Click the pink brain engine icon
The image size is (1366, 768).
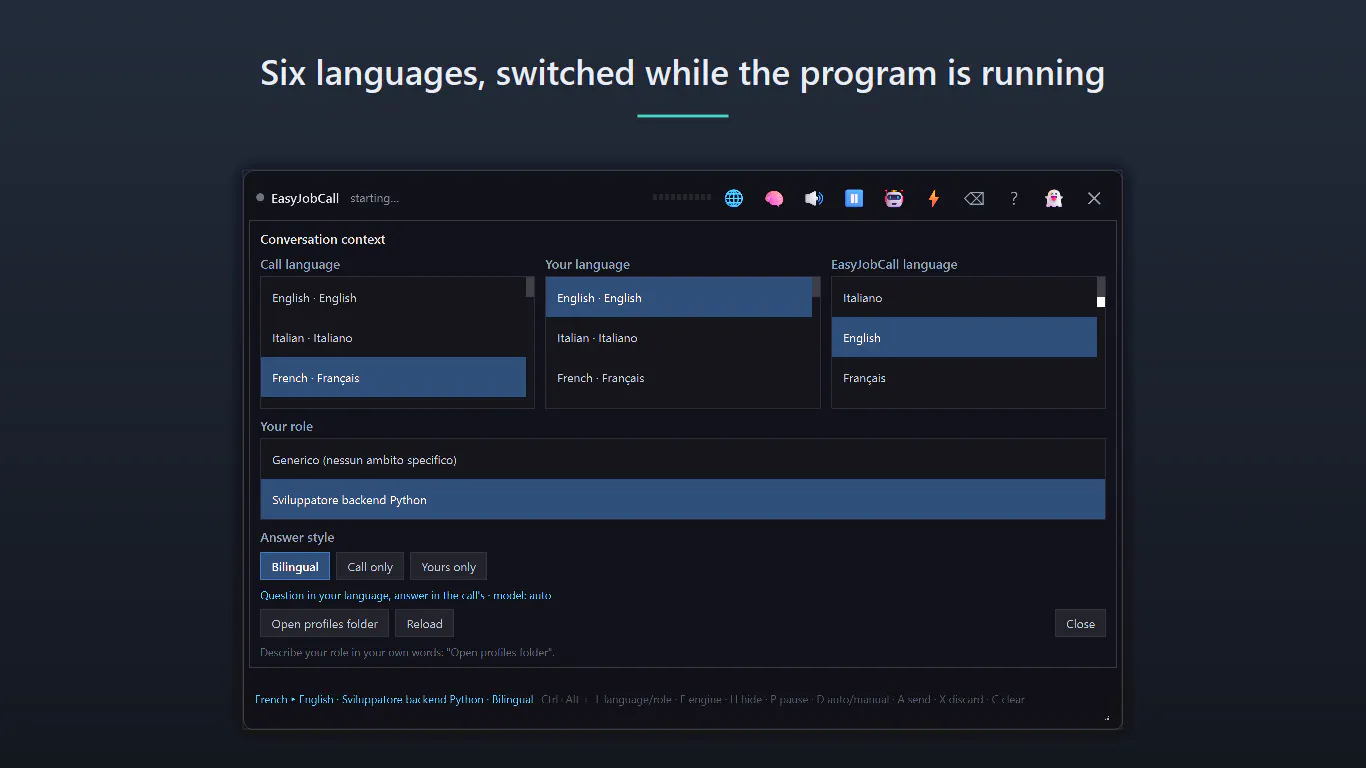pos(774,198)
